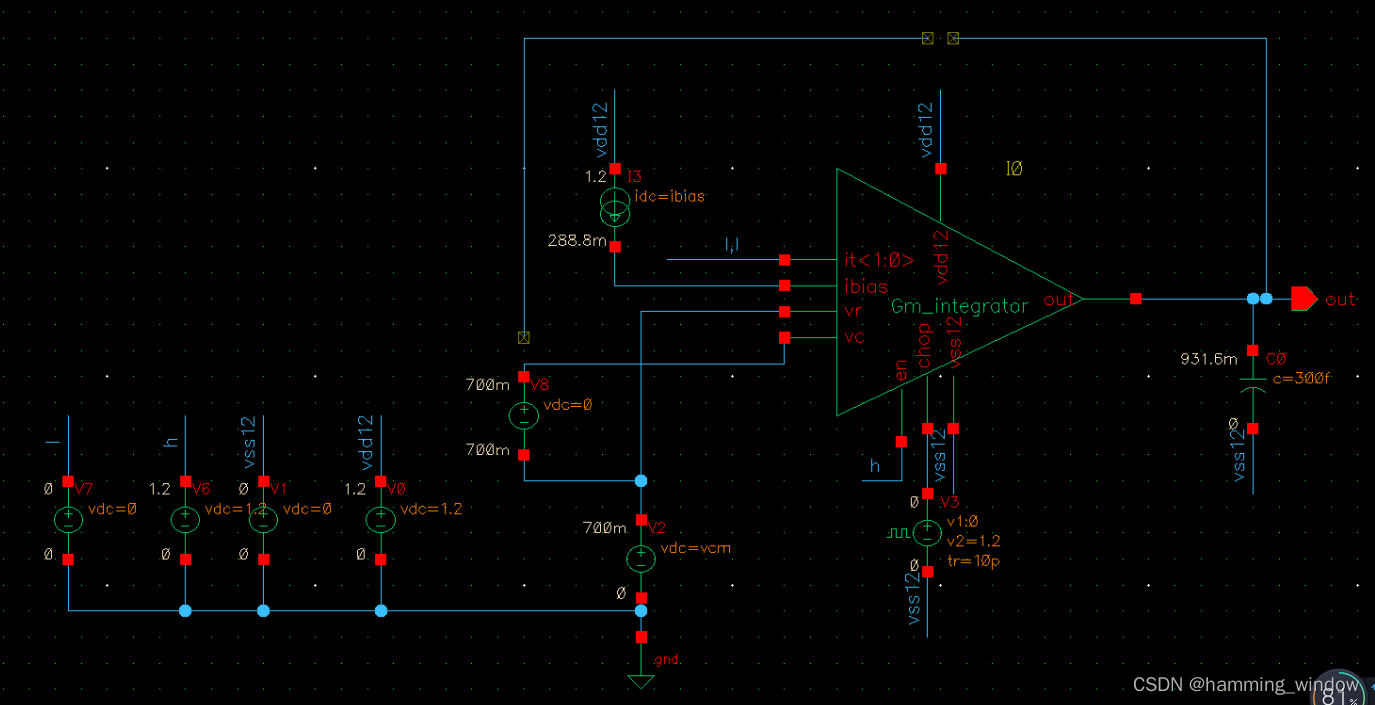This screenshot has width=1375, height=705.
Task: Select the V0 voltage source symbol
Action: [380, 520]
